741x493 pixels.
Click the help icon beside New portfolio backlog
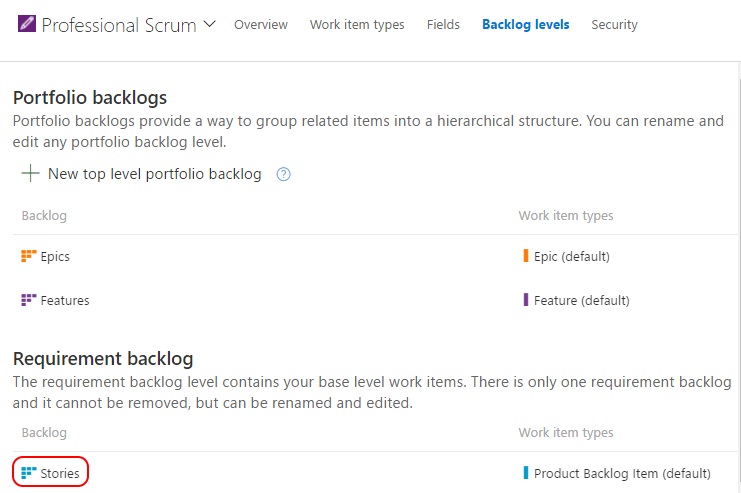click(x=283, y=174)
